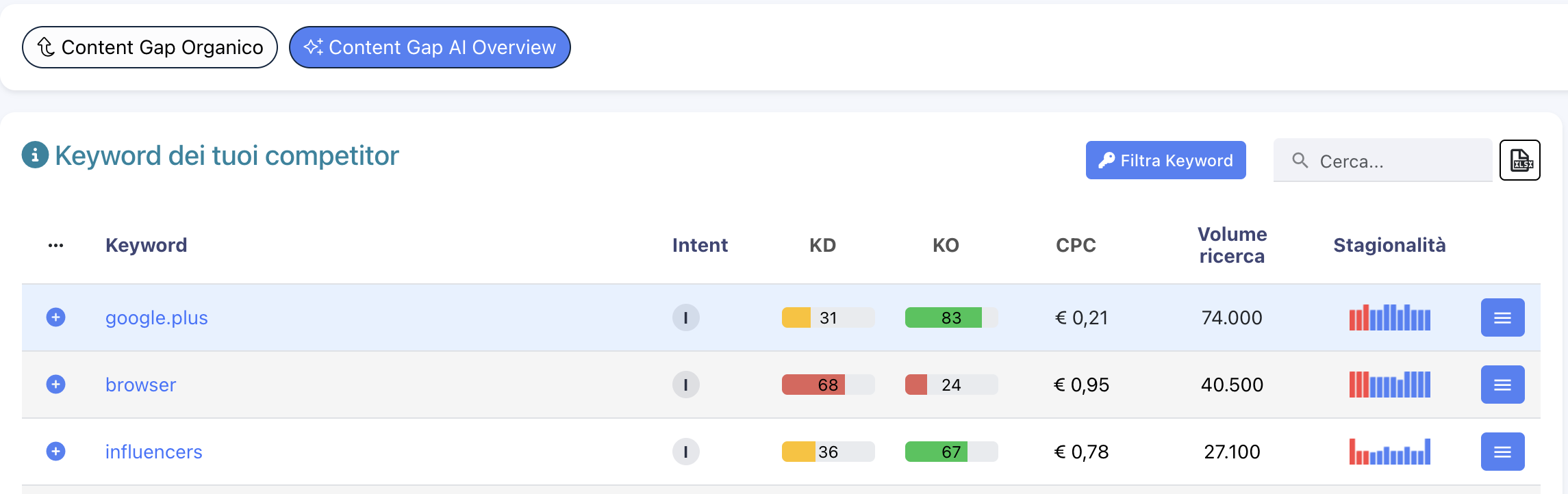Export table with the XLSX icon
The height and width of the screenshot is (494, 1568).
click(x=1519, y=160)
